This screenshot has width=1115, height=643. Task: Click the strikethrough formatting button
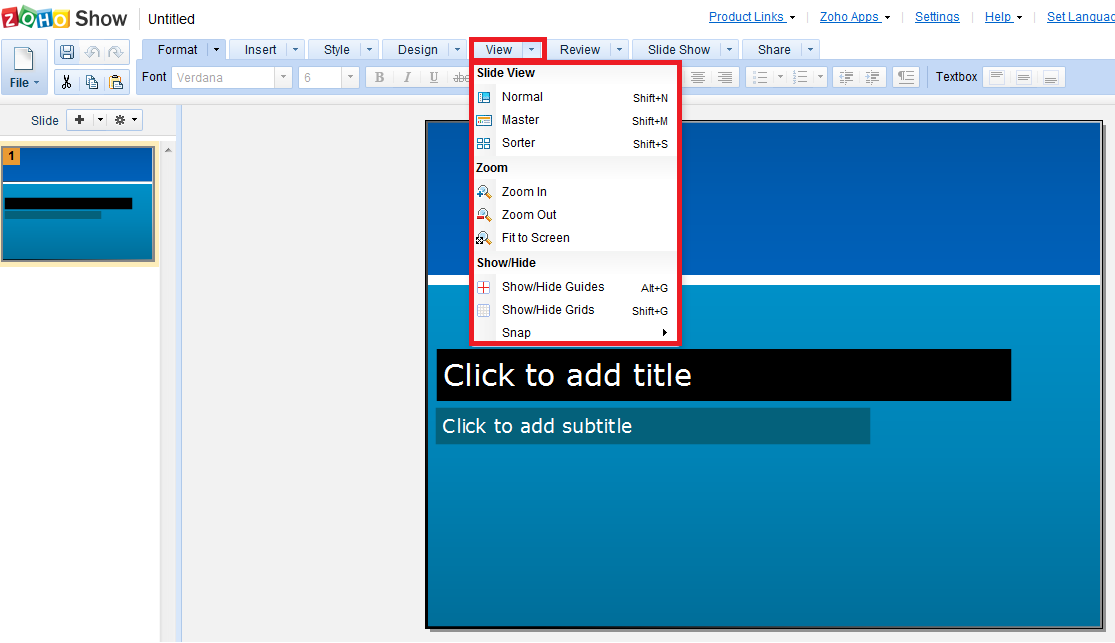(x=461, y=77)
